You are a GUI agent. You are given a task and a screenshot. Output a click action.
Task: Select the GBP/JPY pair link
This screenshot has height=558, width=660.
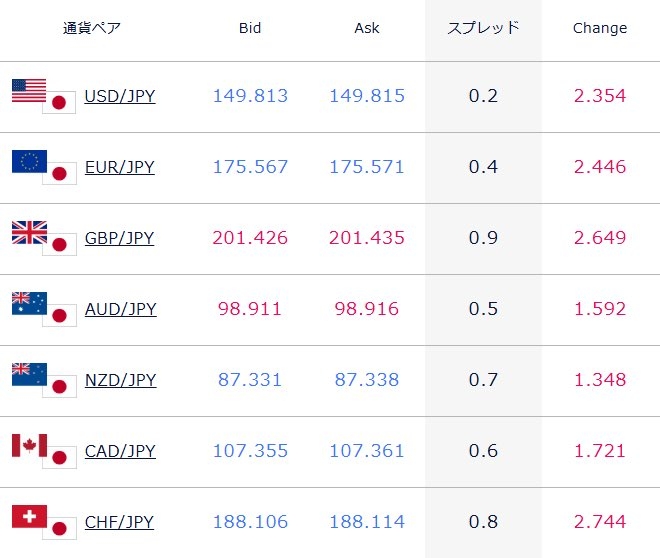[120, 239]
